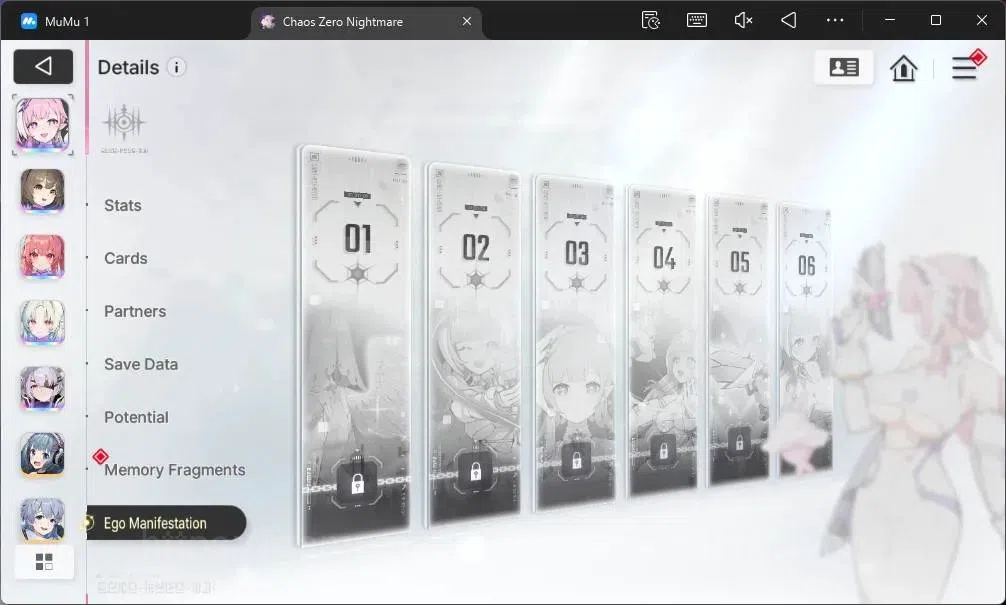
Task: Go to the home screen icon
Action: pyautogui.click(x=903, y=67)
